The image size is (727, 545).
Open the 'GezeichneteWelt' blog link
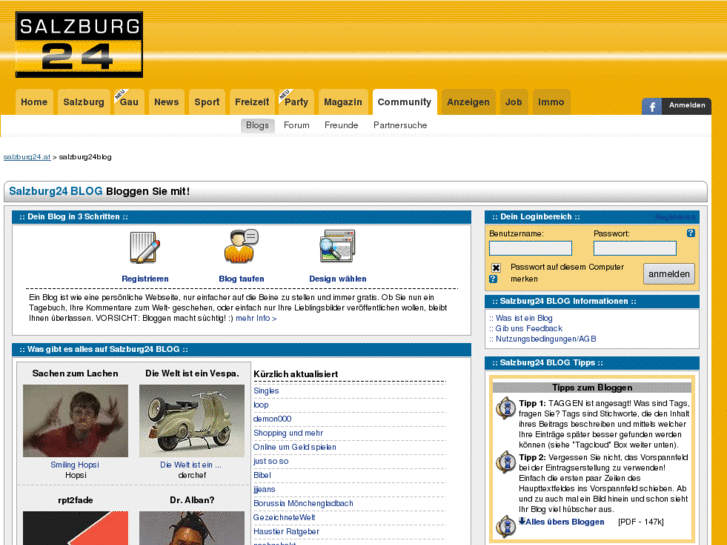click(284, 517)
